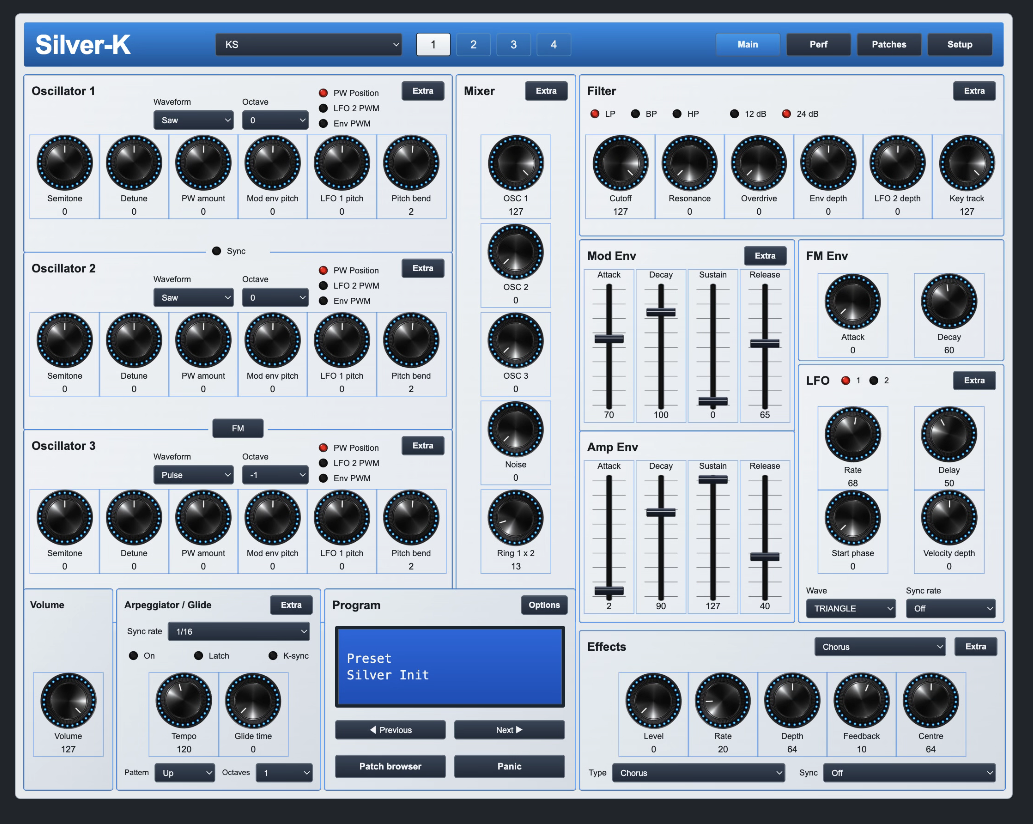Click the Filter Resonance knob
1033x824 pixels.
click(689, 163)
